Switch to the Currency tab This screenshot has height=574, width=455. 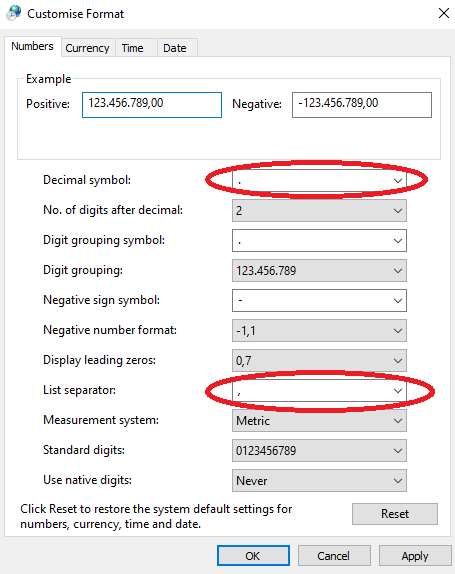[88, 48]
